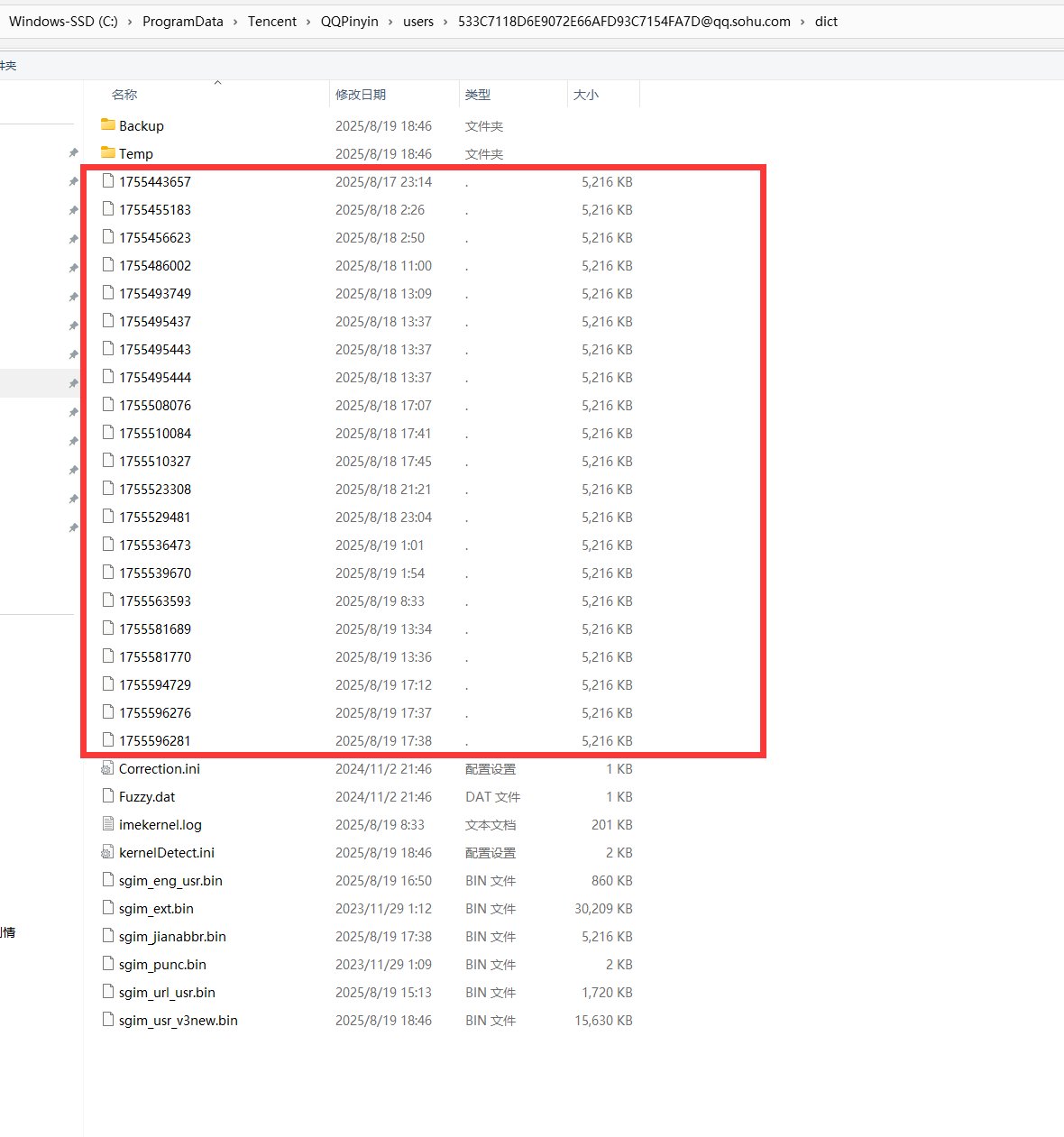The height and width of the screenshot is (1137, 1064).
Task: Select the sgim_jianabbr.bin file
Action: [x=172, y=937]
